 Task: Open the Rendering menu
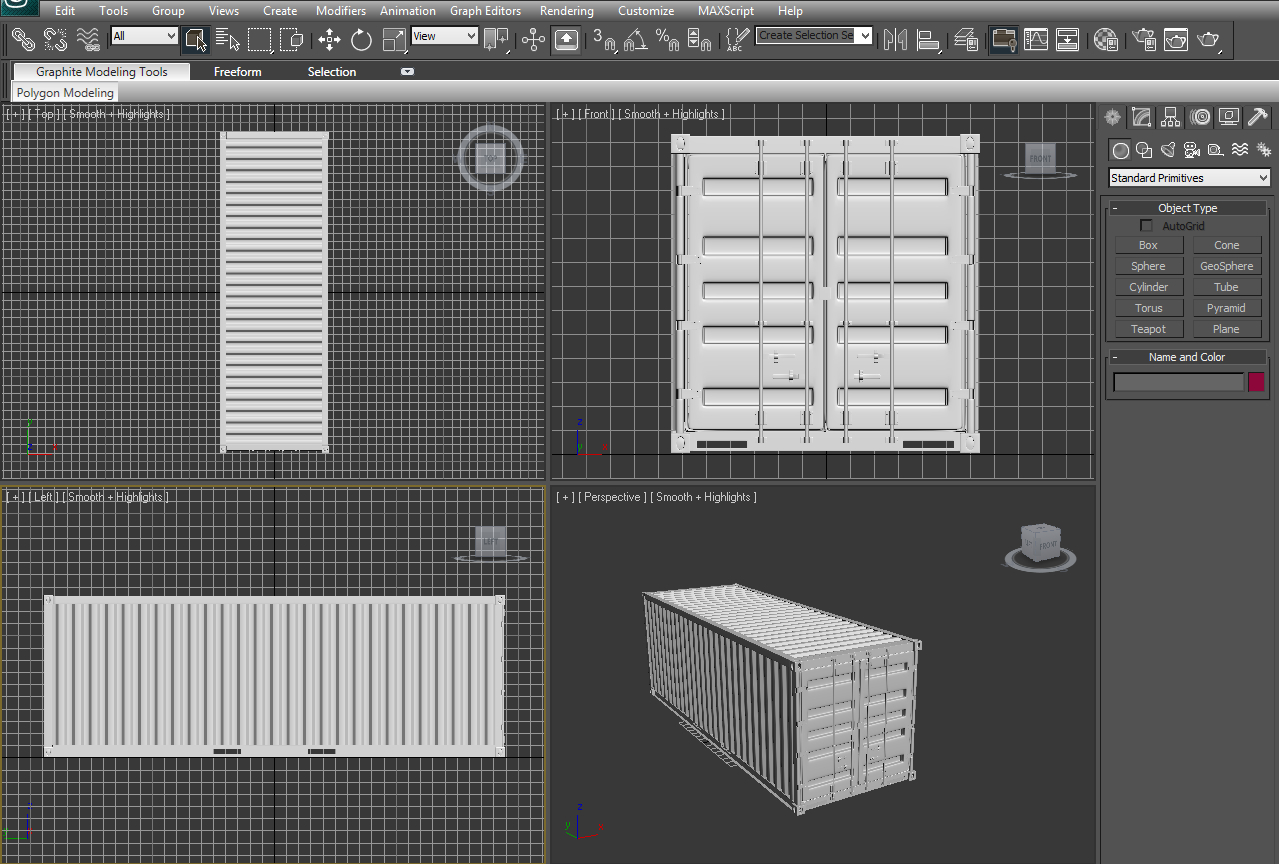click(566, 11)
